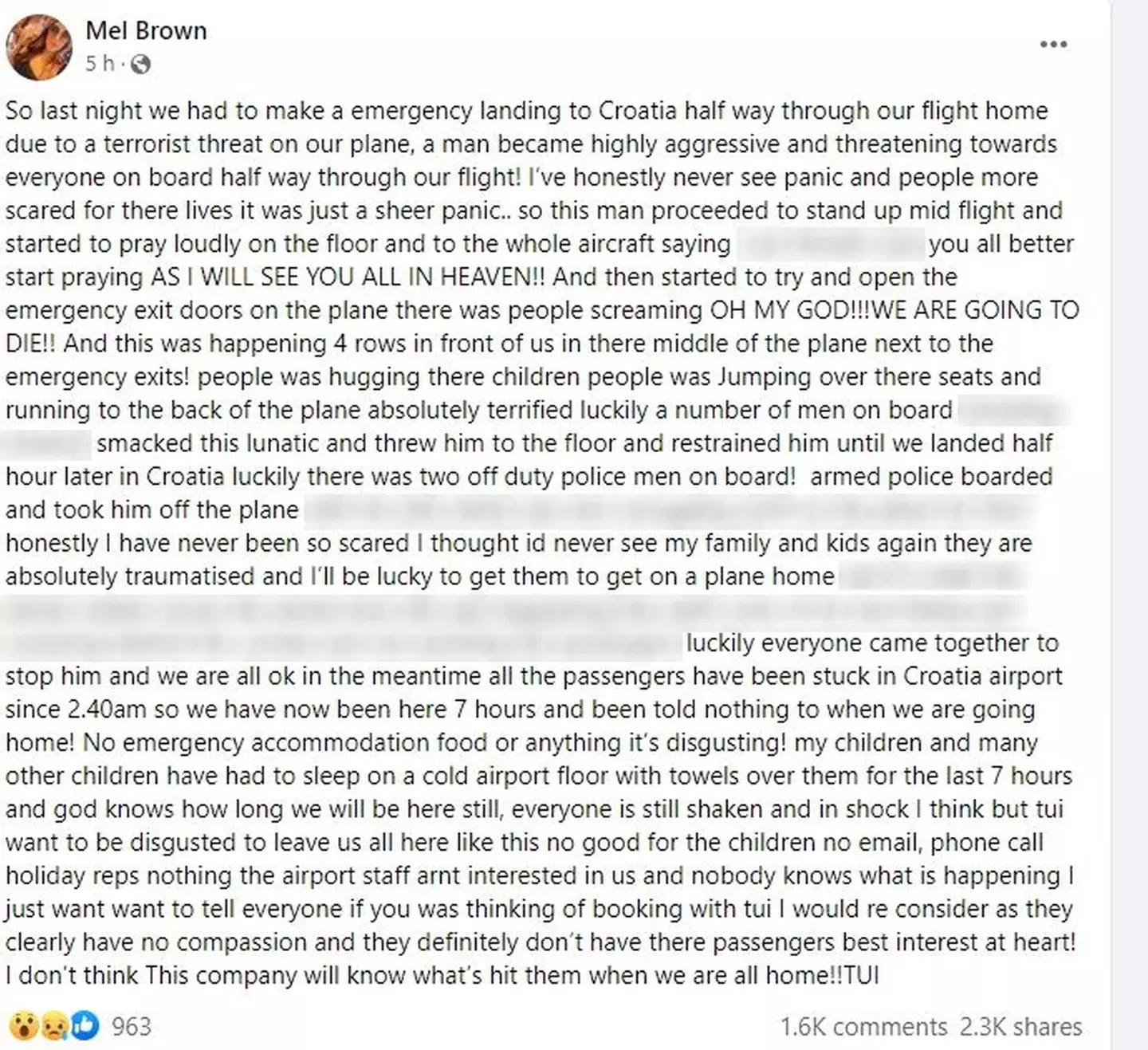Image resolution: width=1148 pixels, height=1050 pixels.
Task: Click the wow reaction emoji
Action: [x=25, y=1025]
